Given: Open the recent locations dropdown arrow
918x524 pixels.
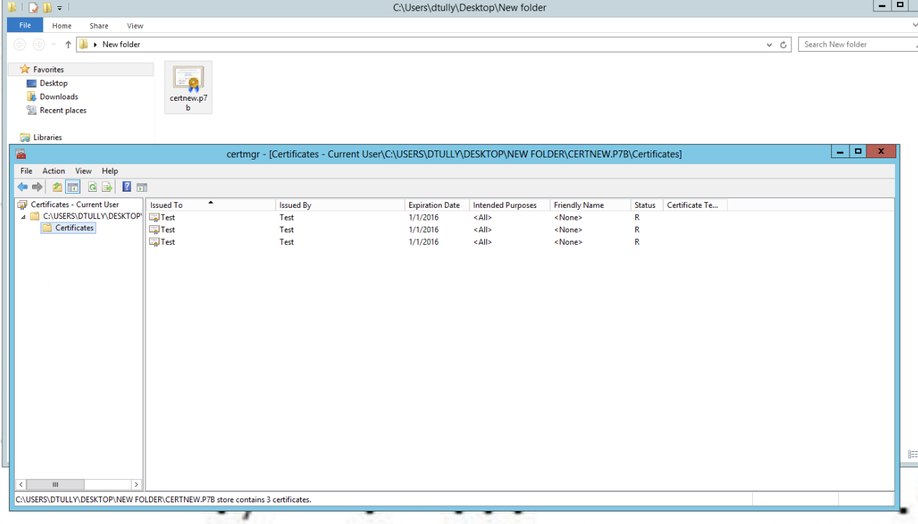Looking at the screenshot, I should (x=54, y=45).
